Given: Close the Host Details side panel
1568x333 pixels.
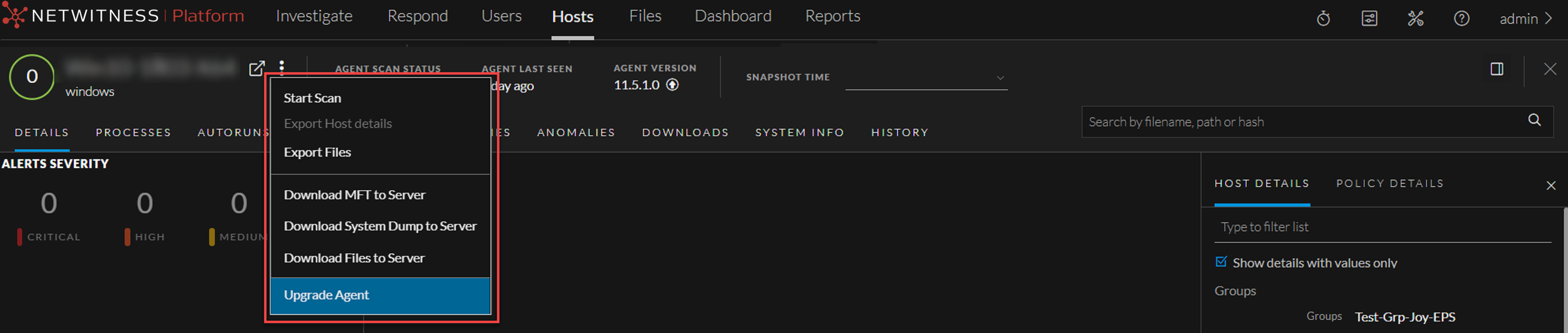Looking at the screenshot, I should (x=1550, y=186).
